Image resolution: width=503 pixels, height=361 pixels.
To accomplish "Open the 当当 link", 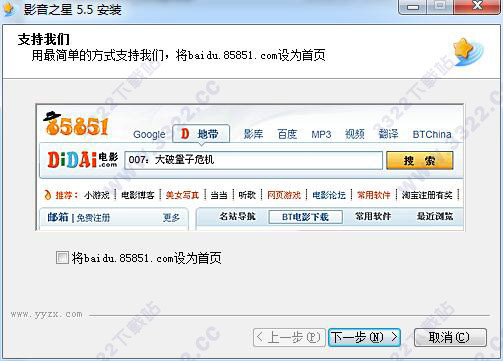I will click(219, 195).
